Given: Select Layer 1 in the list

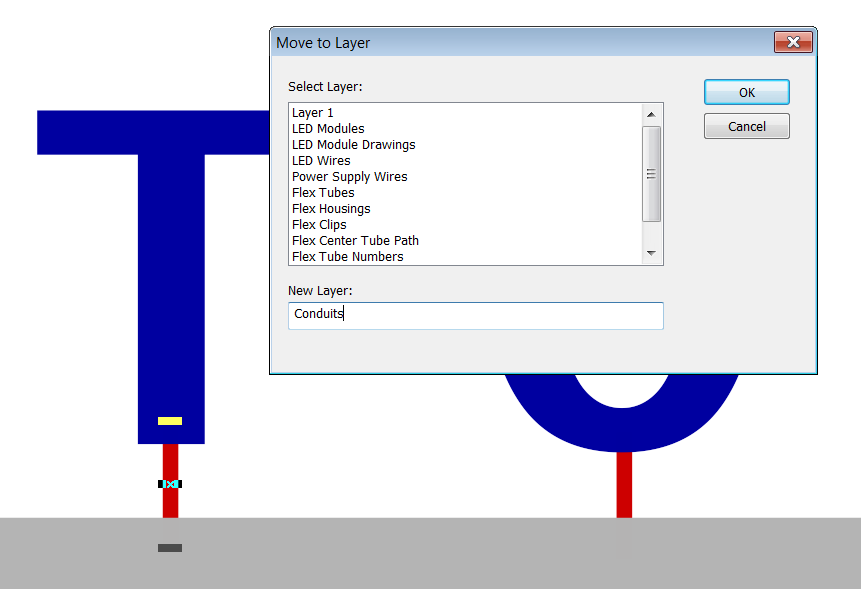Looking at the screenshot, I should point(313,113).
